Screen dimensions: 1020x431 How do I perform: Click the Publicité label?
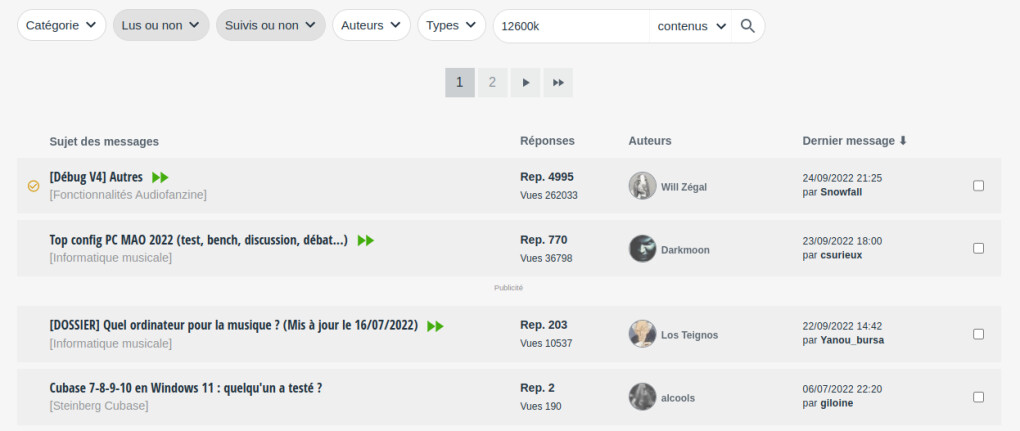click(509, 287)
